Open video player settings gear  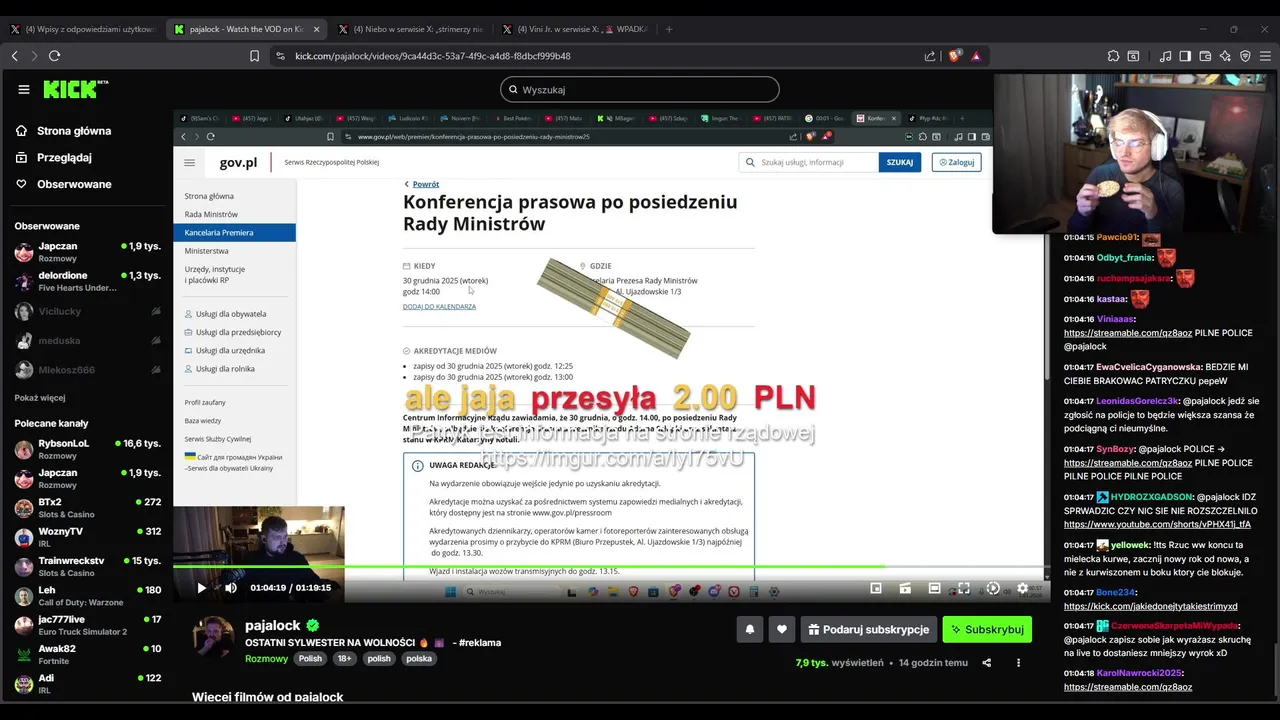[1022, 588]
